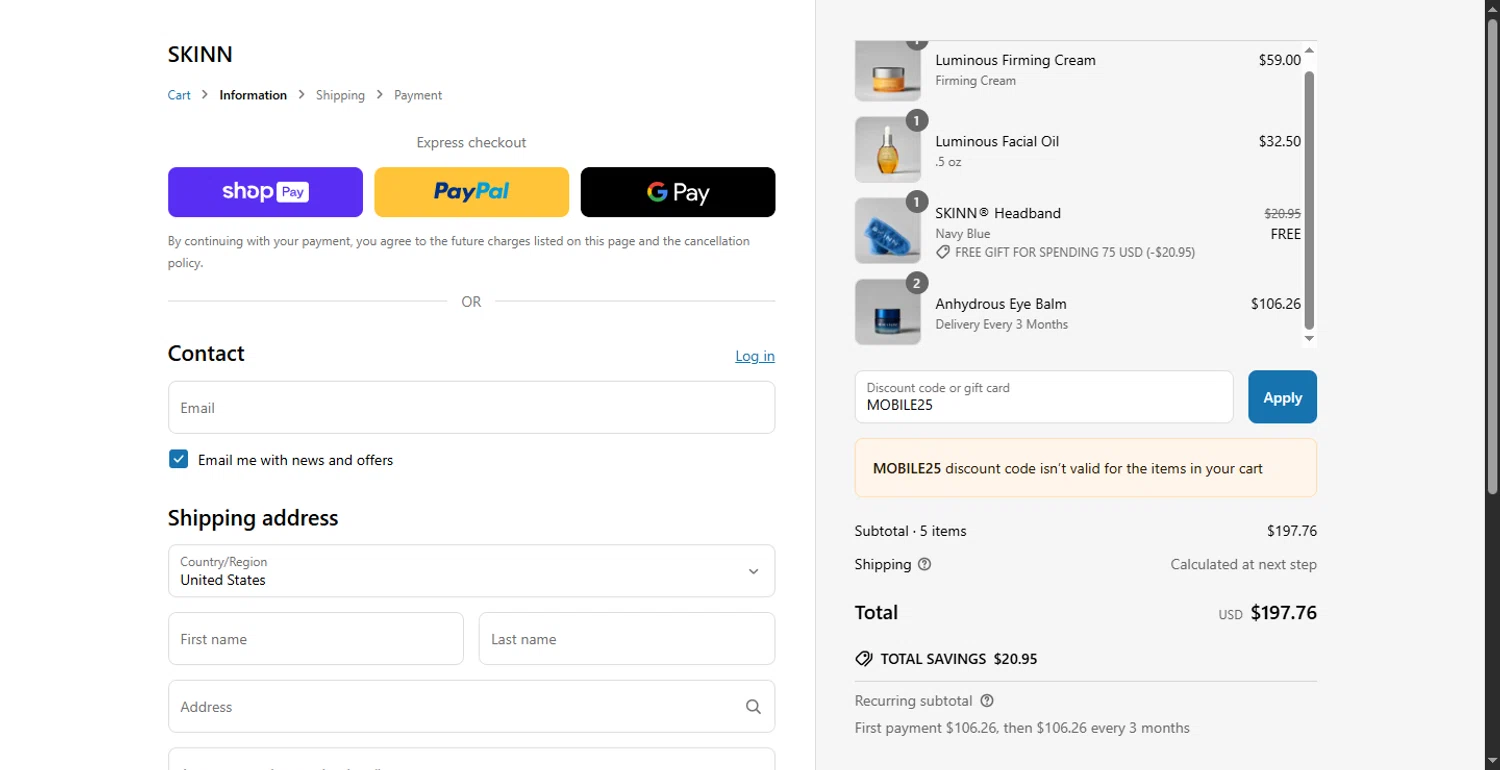Click 'Calculated at next step' shipping text
Image resolution: width=1500 pixels, height=770 pixels.
click(1244, 564)
